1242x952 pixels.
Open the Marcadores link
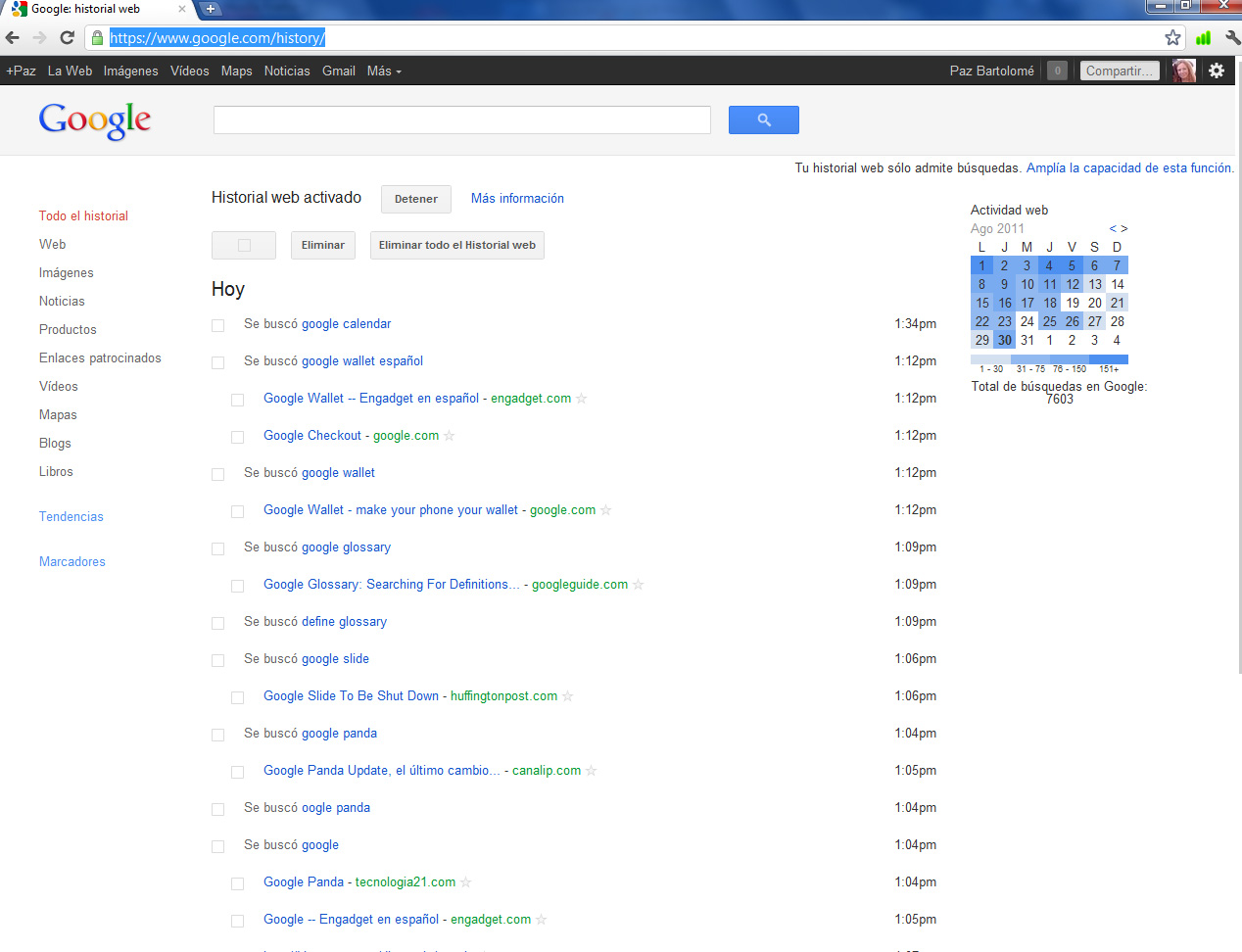click(x=72, y=561)
